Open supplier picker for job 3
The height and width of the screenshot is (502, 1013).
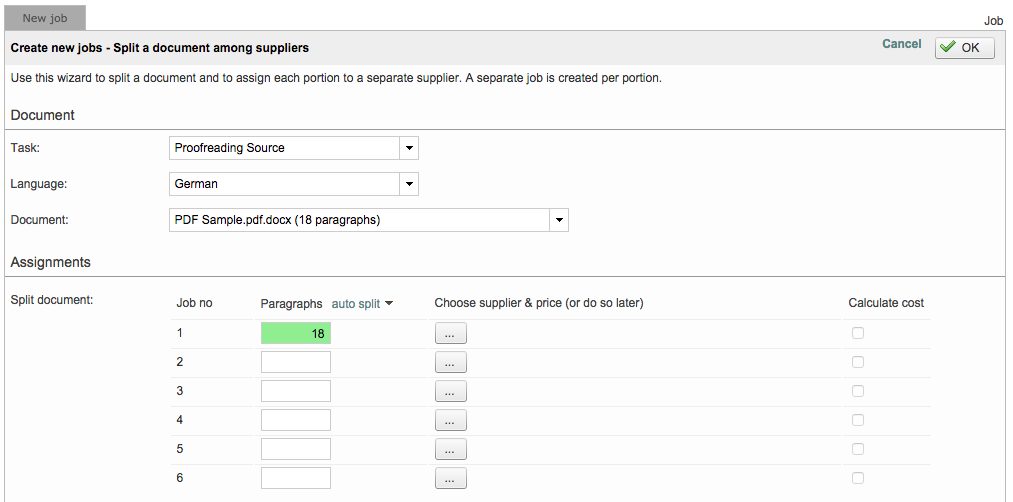(x=450, y=392)
